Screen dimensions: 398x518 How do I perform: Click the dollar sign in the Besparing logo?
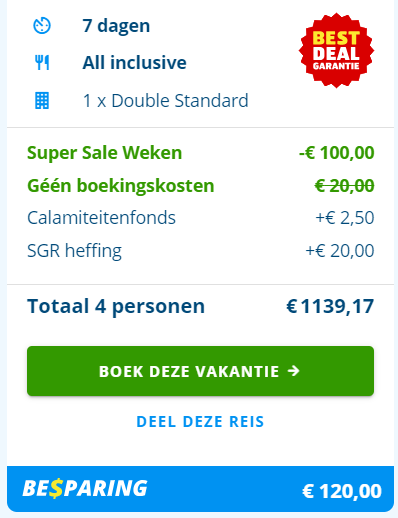56,488
